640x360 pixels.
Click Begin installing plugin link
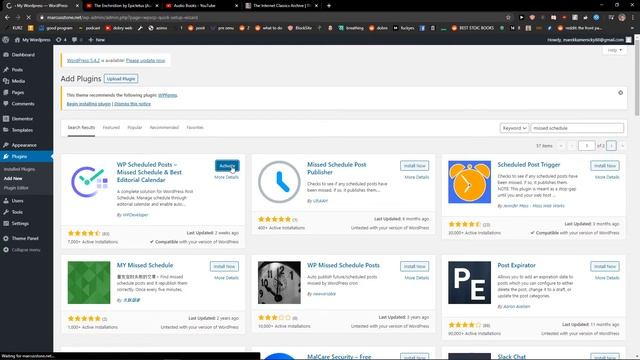[x=89, y=104]
